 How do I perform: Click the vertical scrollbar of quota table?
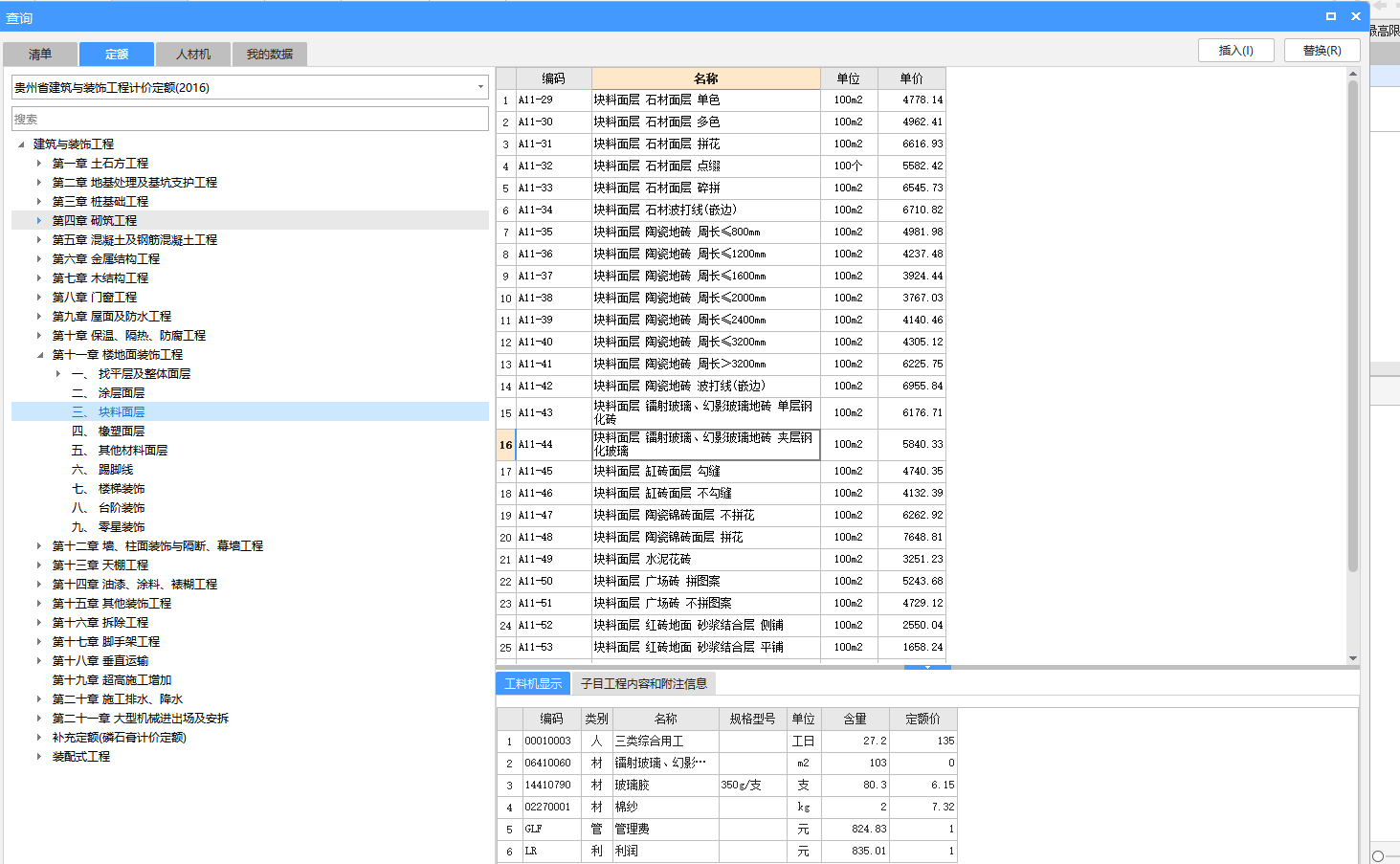(1352, 325)
